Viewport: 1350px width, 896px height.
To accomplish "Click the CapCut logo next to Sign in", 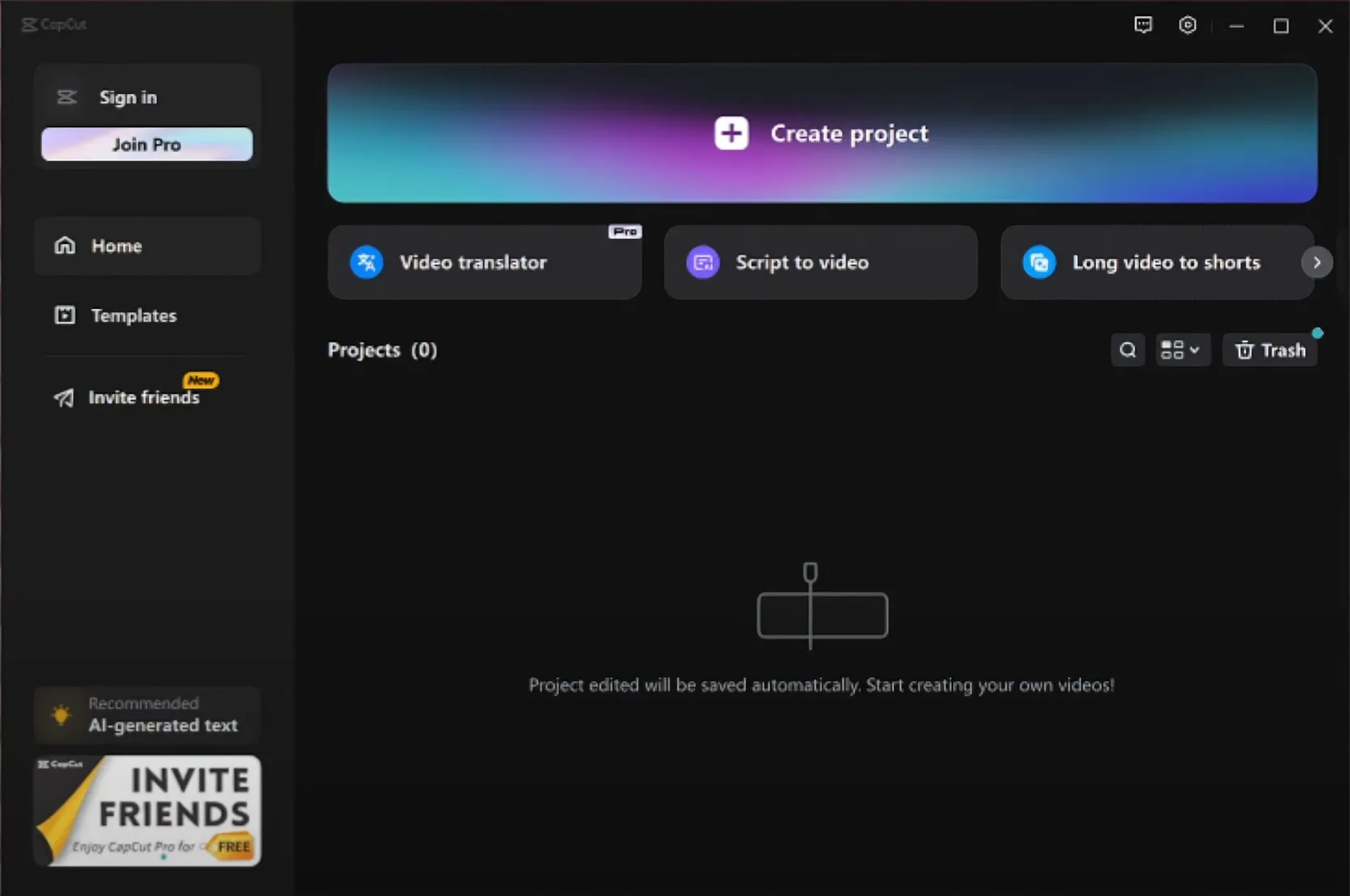I will pyautogui.click(x=66, y=97).
